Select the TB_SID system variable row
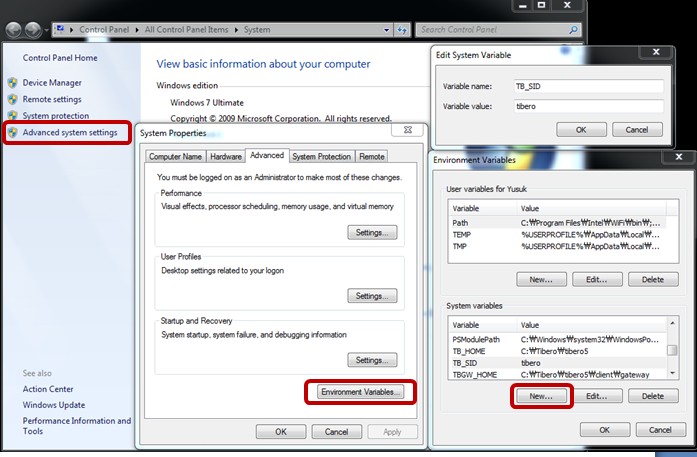 click(x=557, y=363)
